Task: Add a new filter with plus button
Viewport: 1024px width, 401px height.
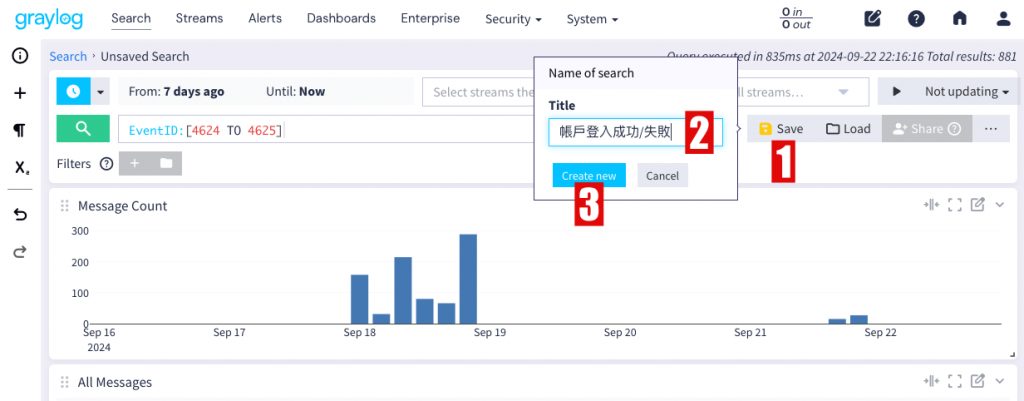Action: [135, 163]
